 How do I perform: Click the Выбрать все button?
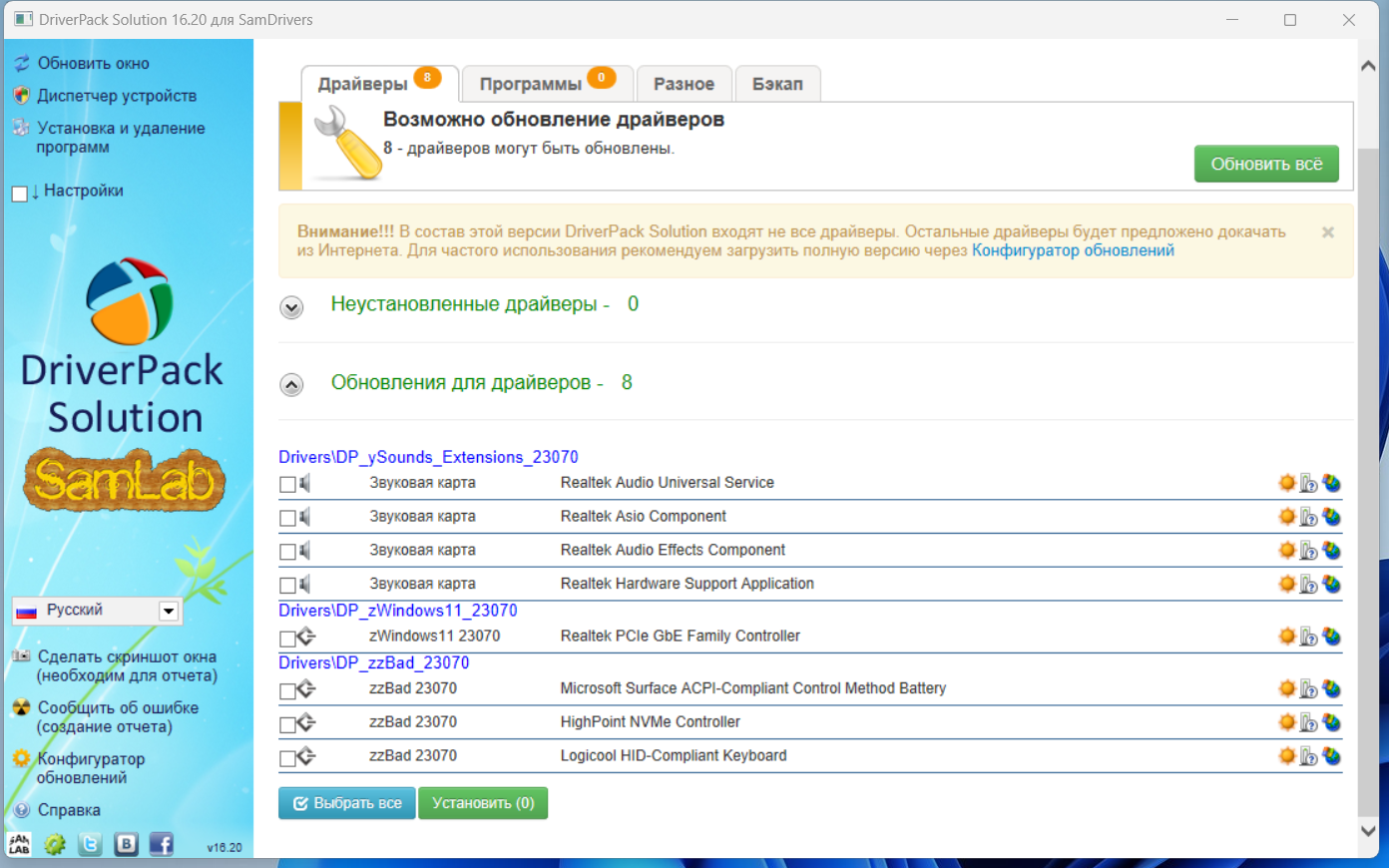346,803
